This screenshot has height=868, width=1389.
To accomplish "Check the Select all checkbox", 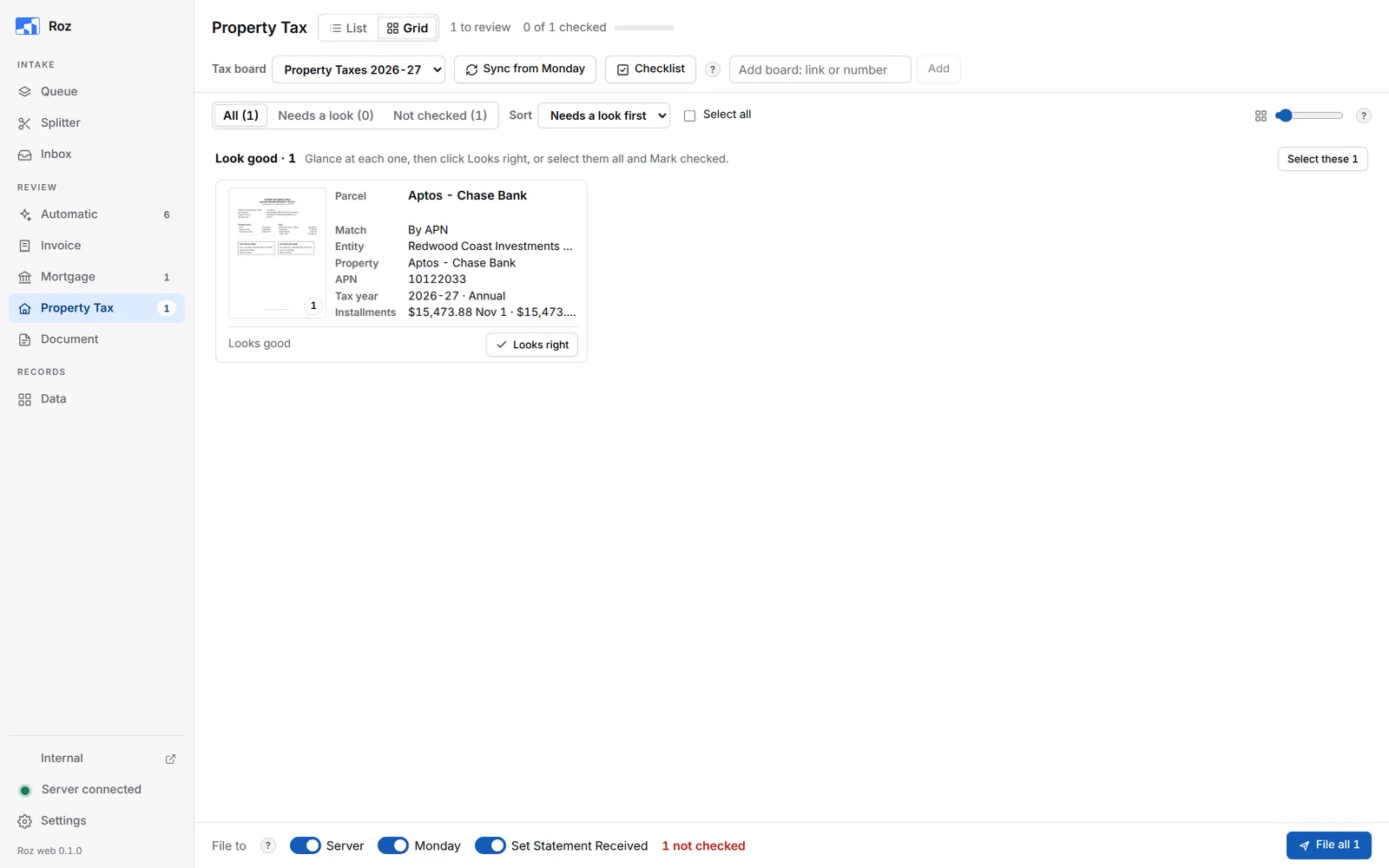I will coord(690,115).
